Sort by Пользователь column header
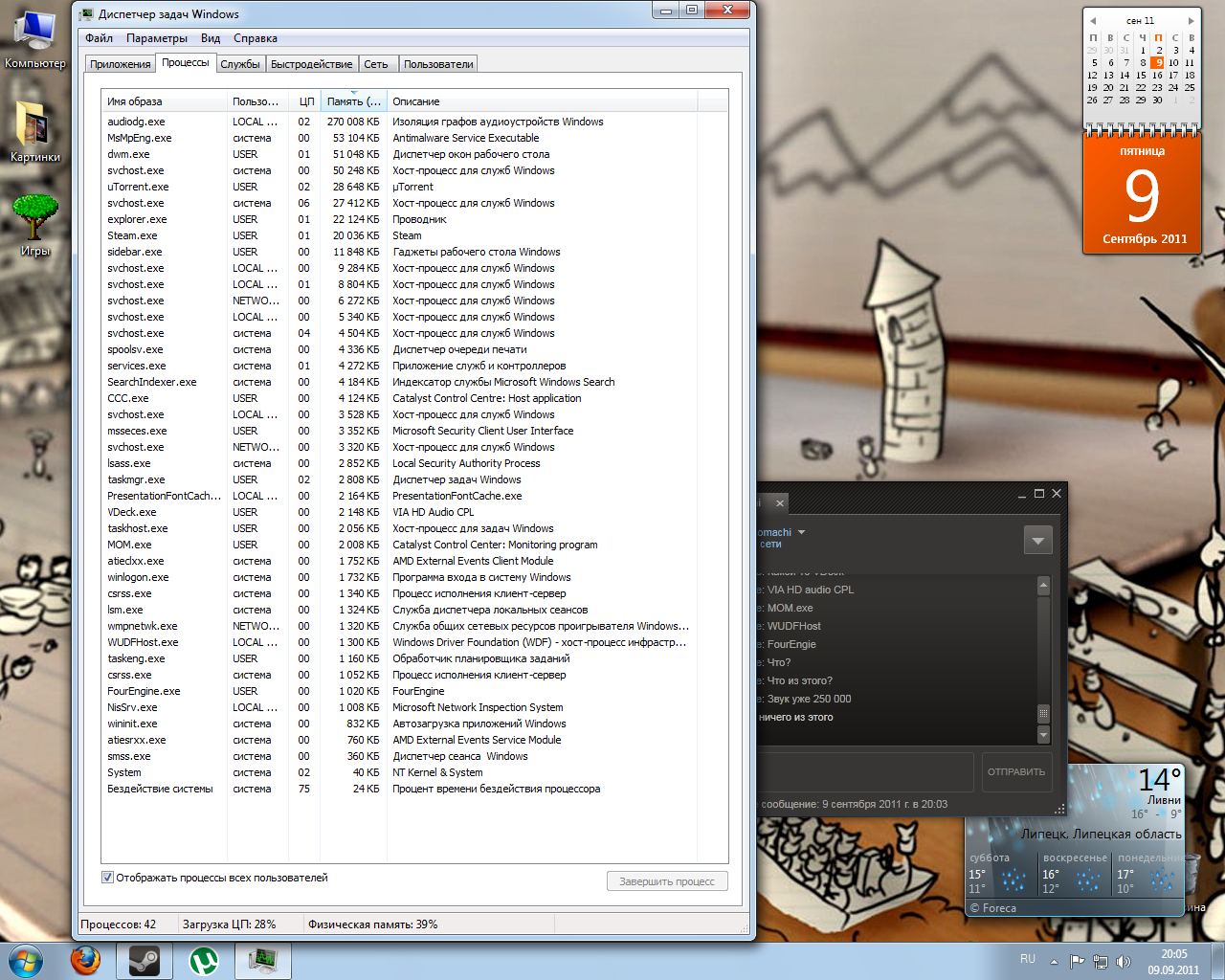Screen dimensions: 1225x980 (257, 101)
